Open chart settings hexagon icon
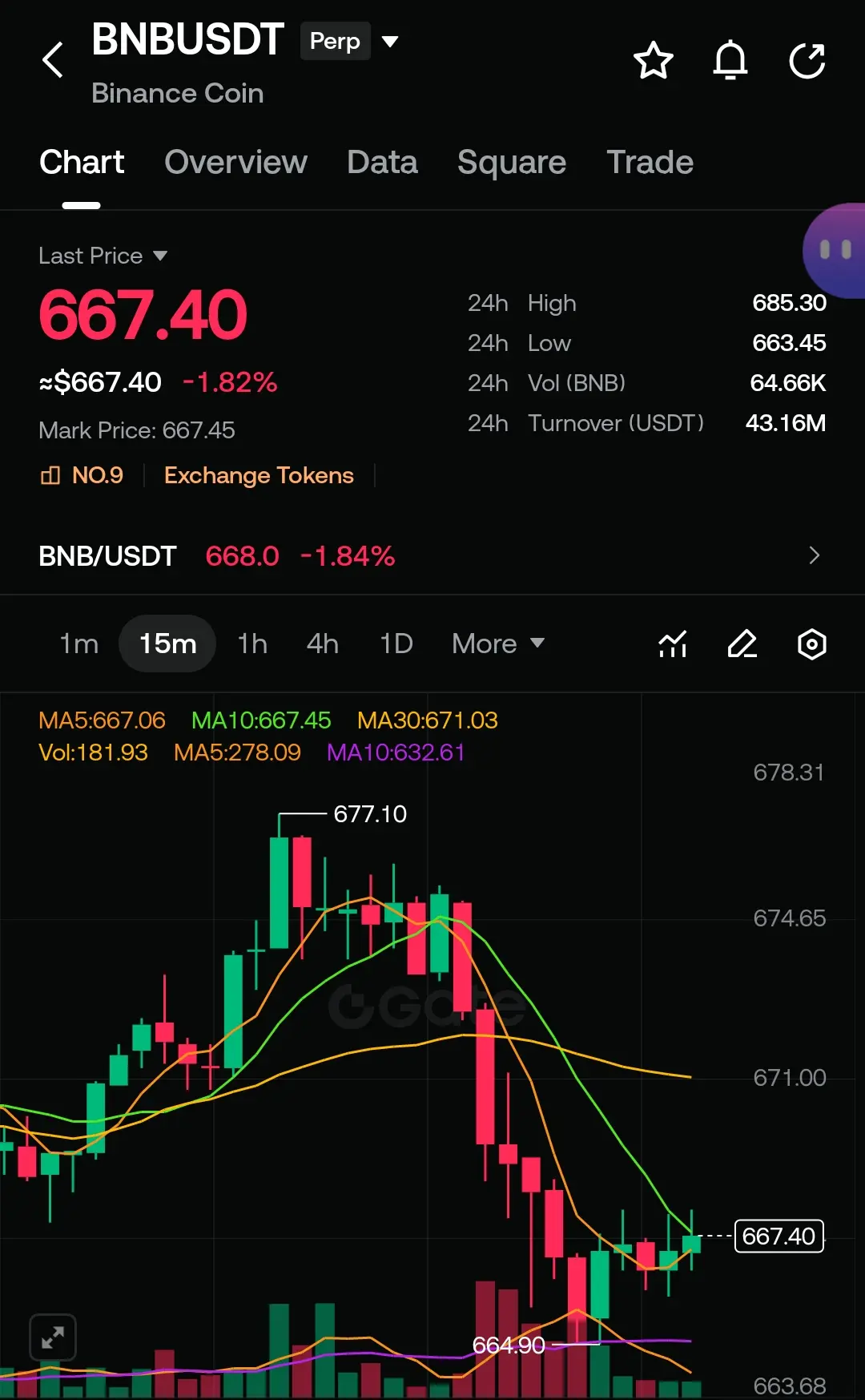 pos(812,644)
